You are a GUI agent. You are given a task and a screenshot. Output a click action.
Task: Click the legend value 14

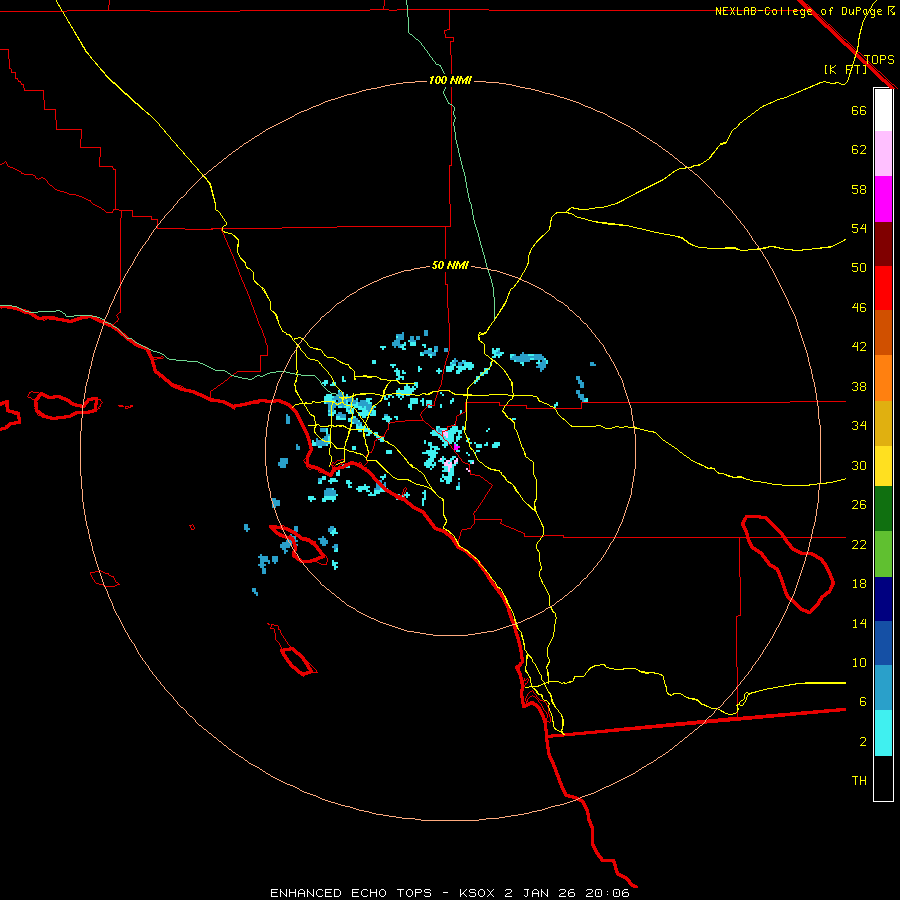coord(859,623)
